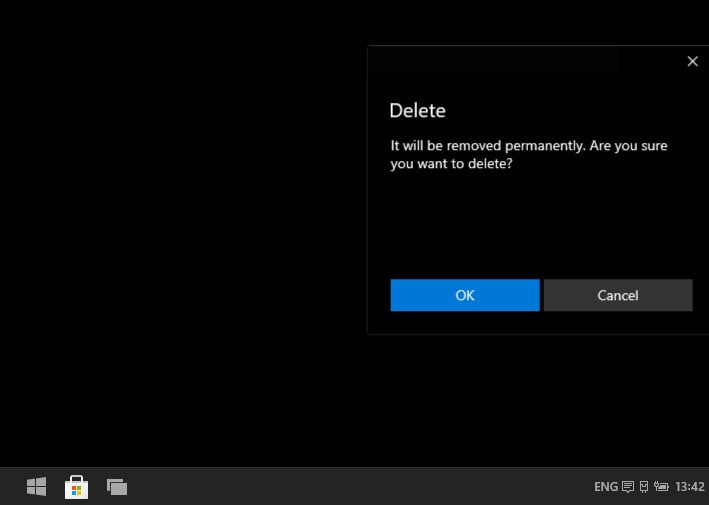The image size is (709, 505).
Task: Open the 13:42 clock flyout
Action: pos(690,487)
